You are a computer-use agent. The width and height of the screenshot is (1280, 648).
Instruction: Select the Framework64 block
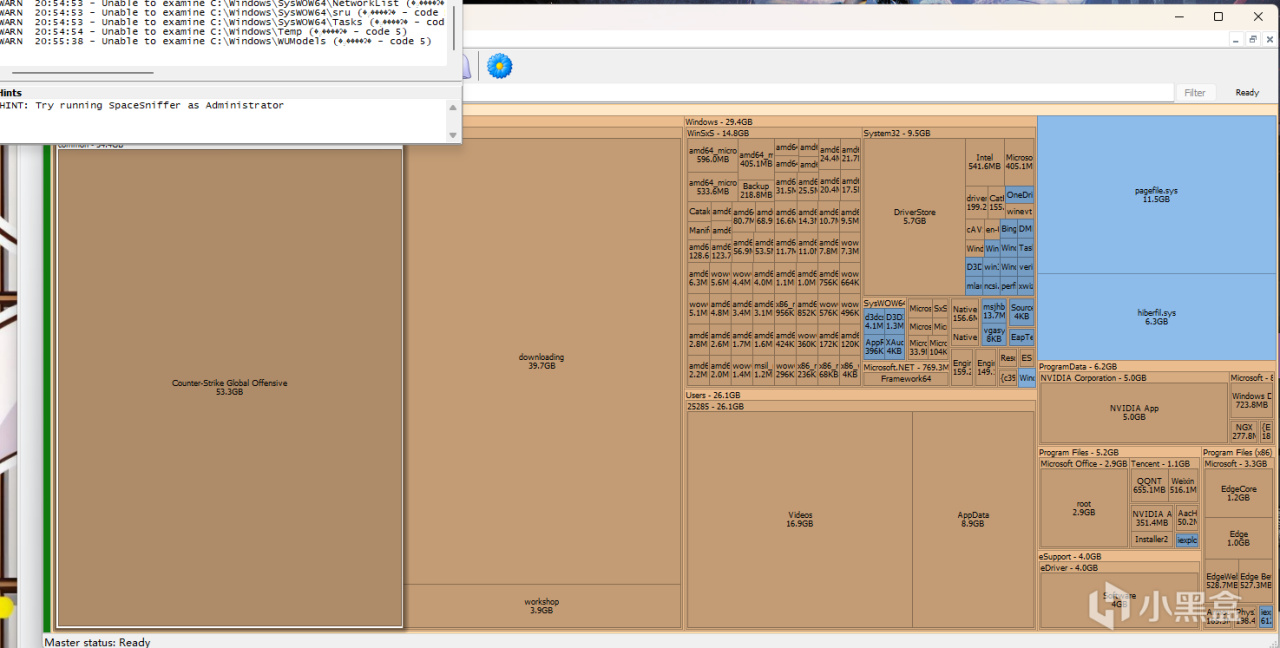tap(906, 379)
